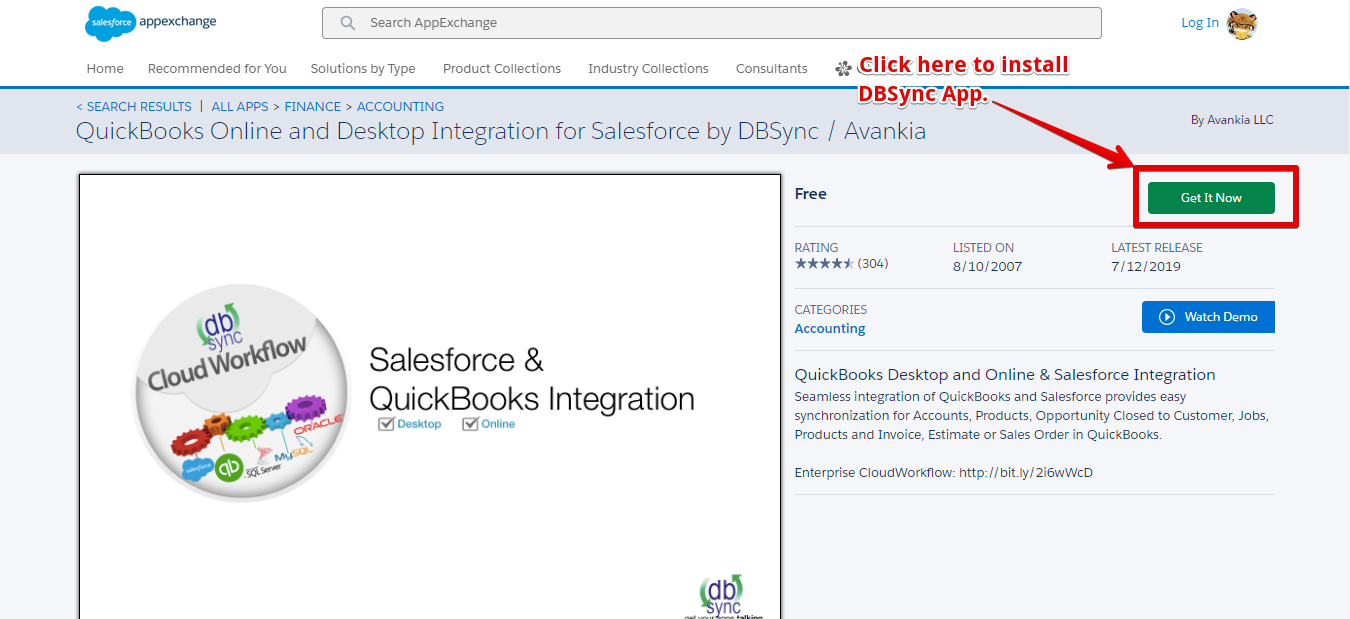Open the Salesforce AppExchange logo home

151,23
